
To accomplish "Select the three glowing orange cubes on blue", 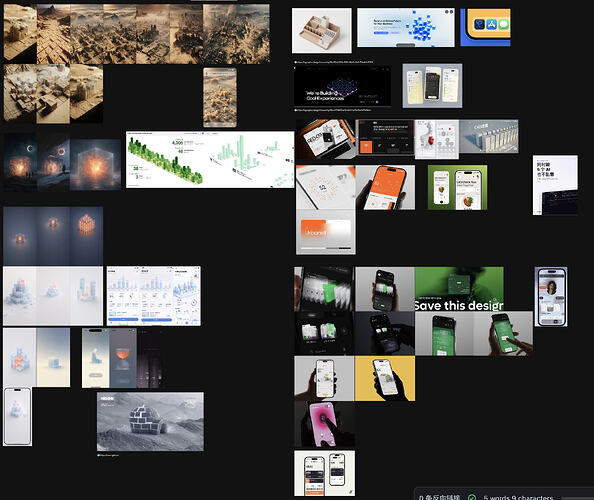I will point(53,236).
